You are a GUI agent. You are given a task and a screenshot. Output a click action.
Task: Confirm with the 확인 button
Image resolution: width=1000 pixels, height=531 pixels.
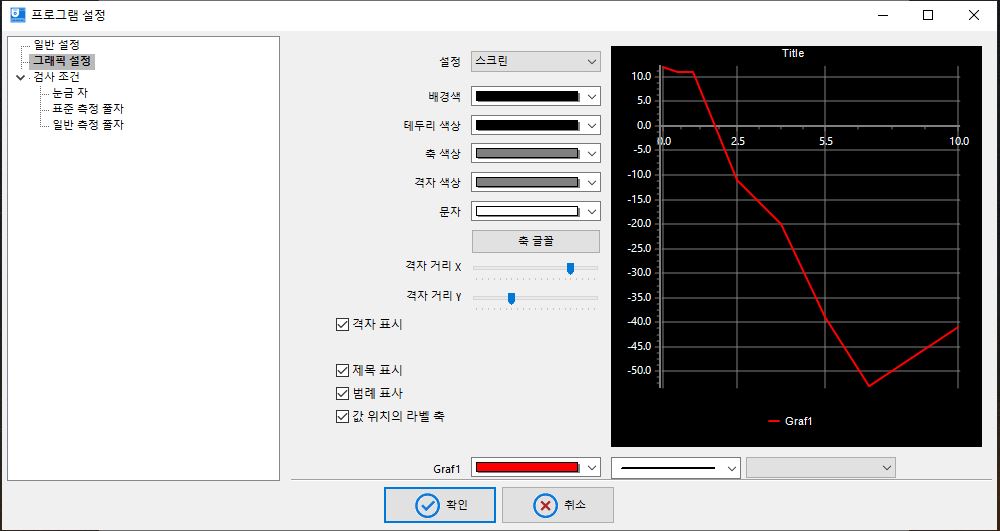tap(439, 506)
